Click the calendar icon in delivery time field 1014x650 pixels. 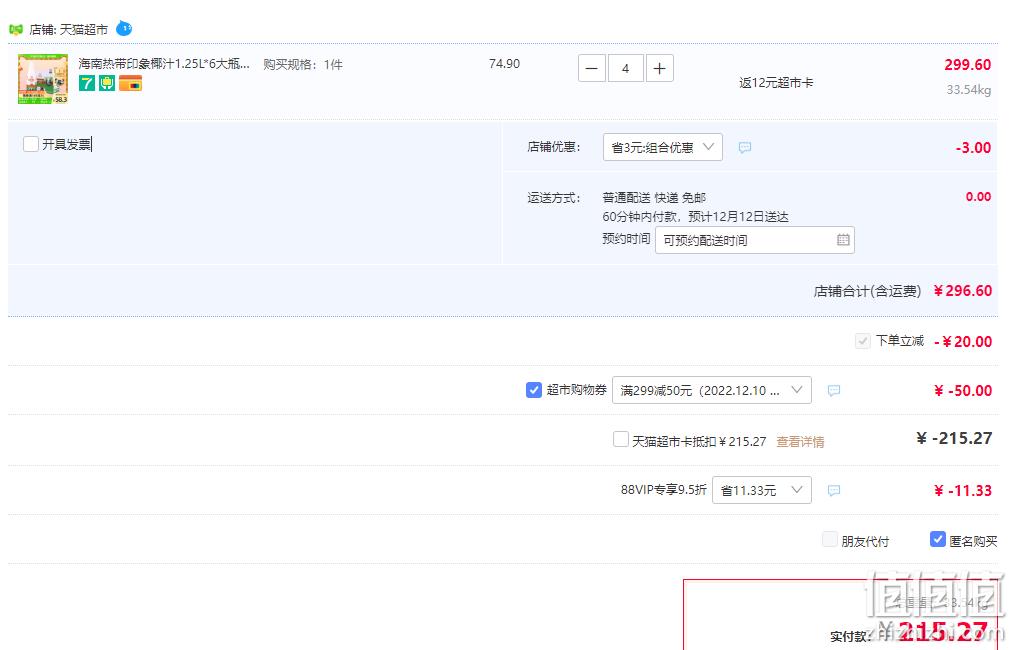pos(843,240)
